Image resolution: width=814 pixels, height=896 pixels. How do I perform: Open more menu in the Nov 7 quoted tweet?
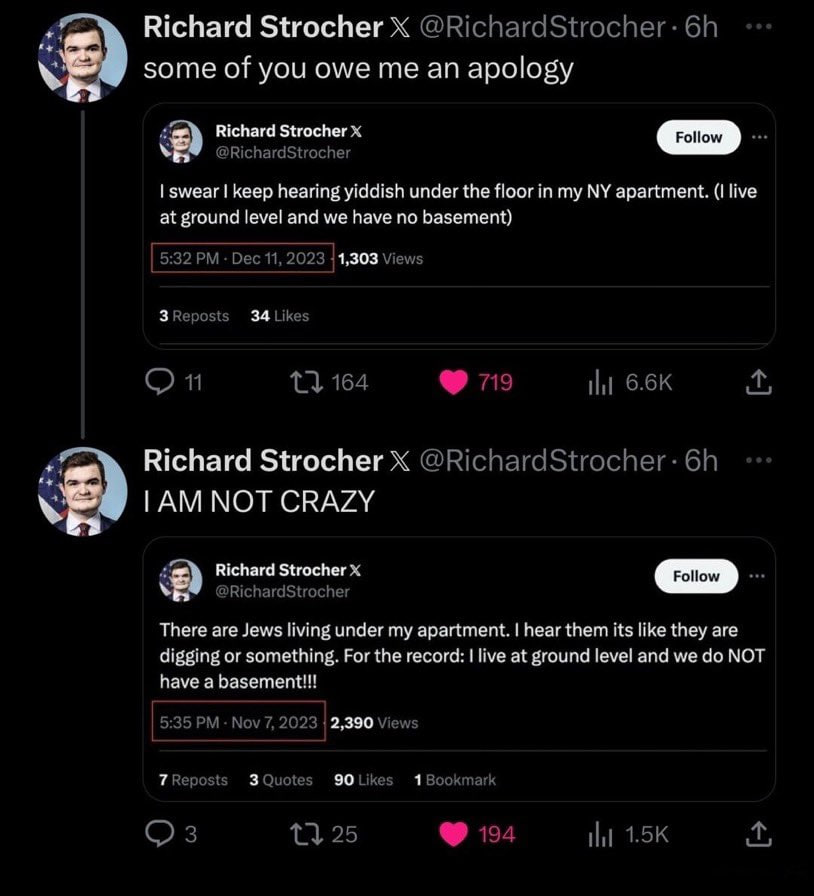tap(757, 576)
